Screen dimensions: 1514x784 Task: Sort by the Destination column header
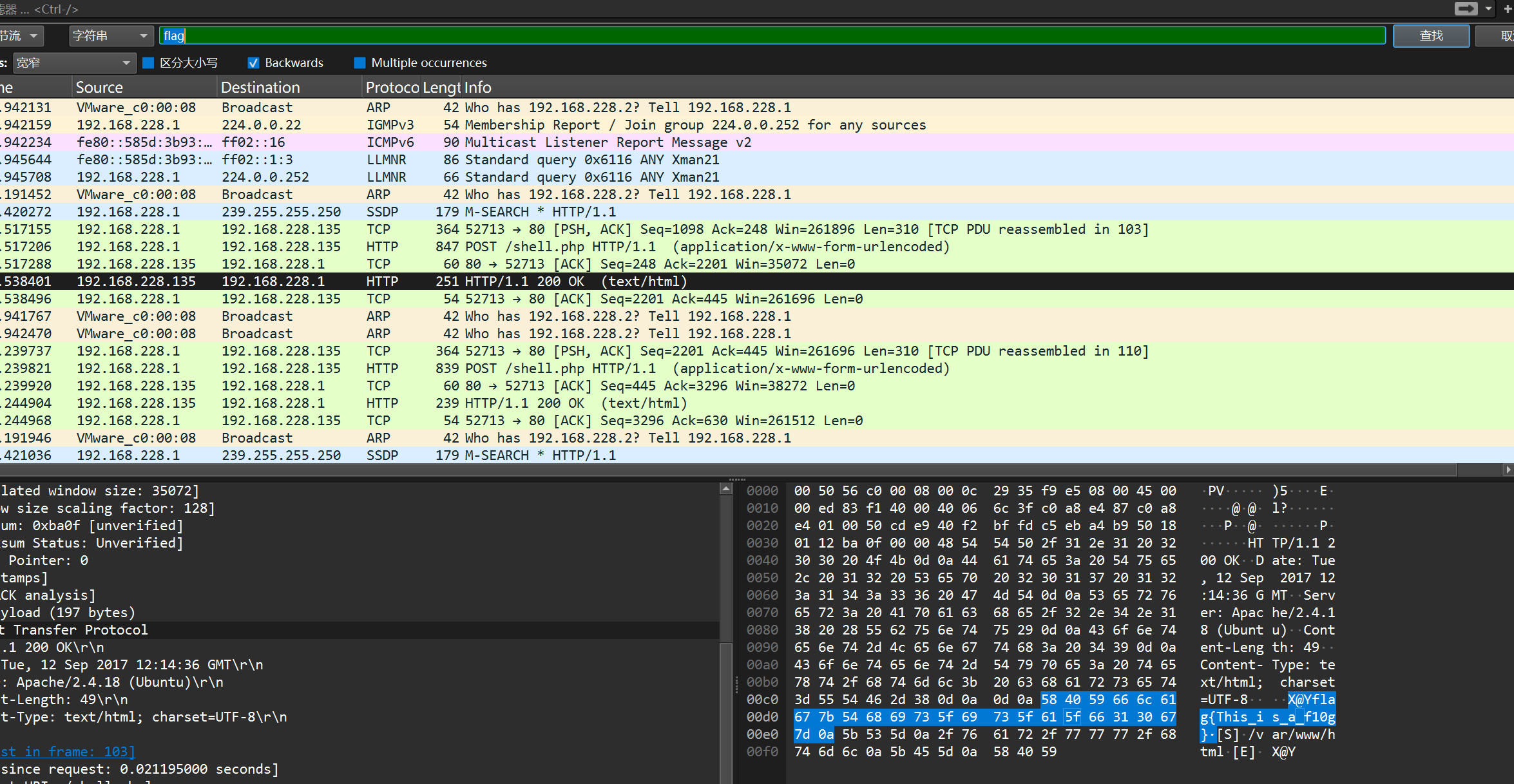click(260, 87)
